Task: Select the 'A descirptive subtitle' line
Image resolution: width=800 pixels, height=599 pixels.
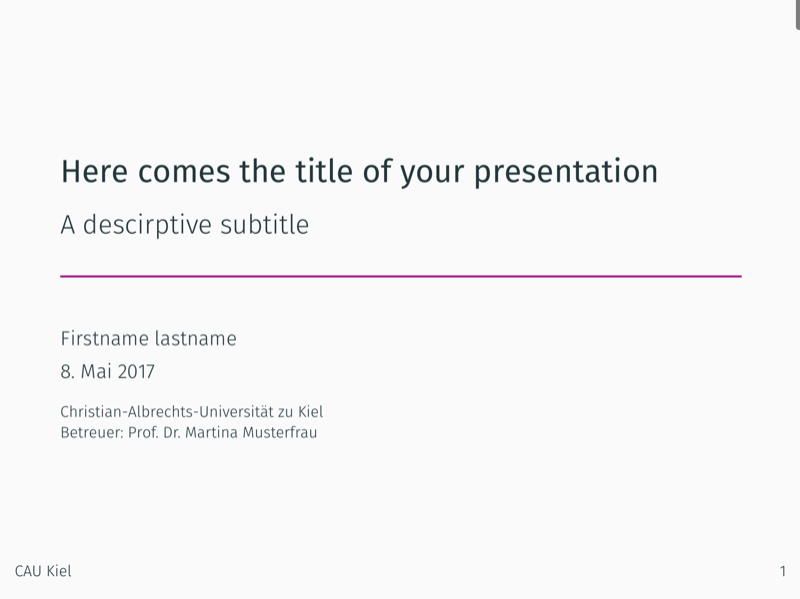Action: coord(185,226)
